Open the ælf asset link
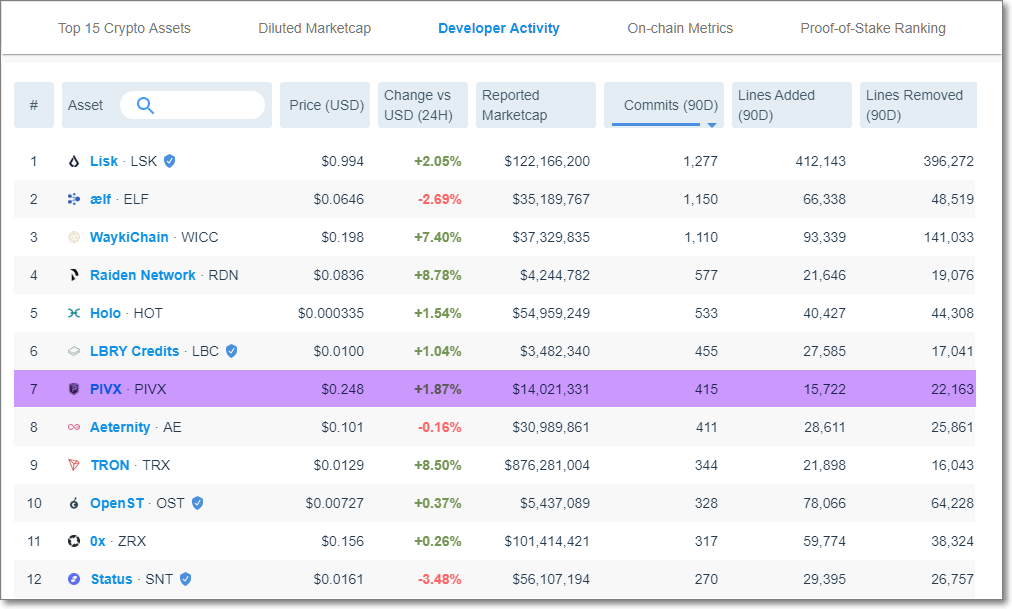Image resolution: width=1012 pixels, height=609 pixels. point(101,199)
